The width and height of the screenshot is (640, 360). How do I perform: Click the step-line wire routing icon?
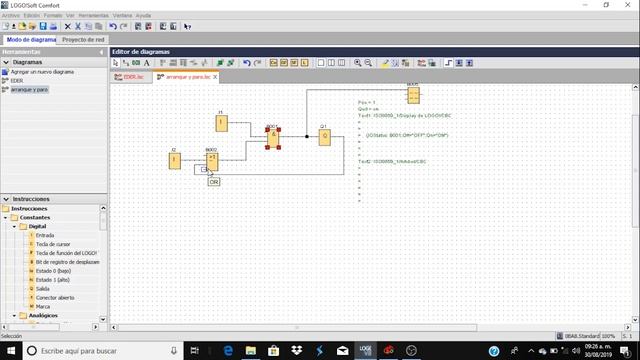[448, 63]
